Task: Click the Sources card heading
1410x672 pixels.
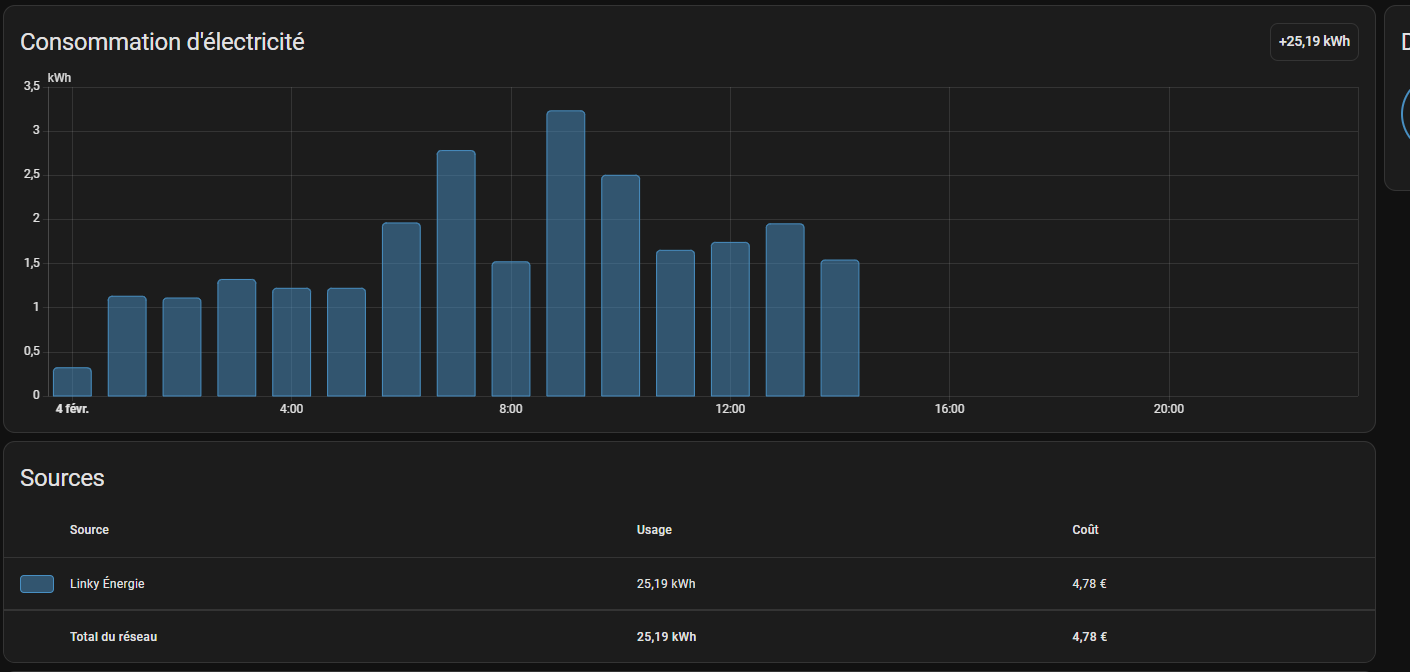Action: pyautogui.click(x=62, y=478)
